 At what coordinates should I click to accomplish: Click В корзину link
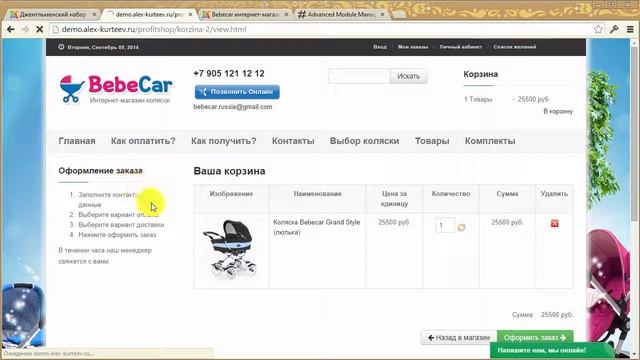[x=558, y=111]
